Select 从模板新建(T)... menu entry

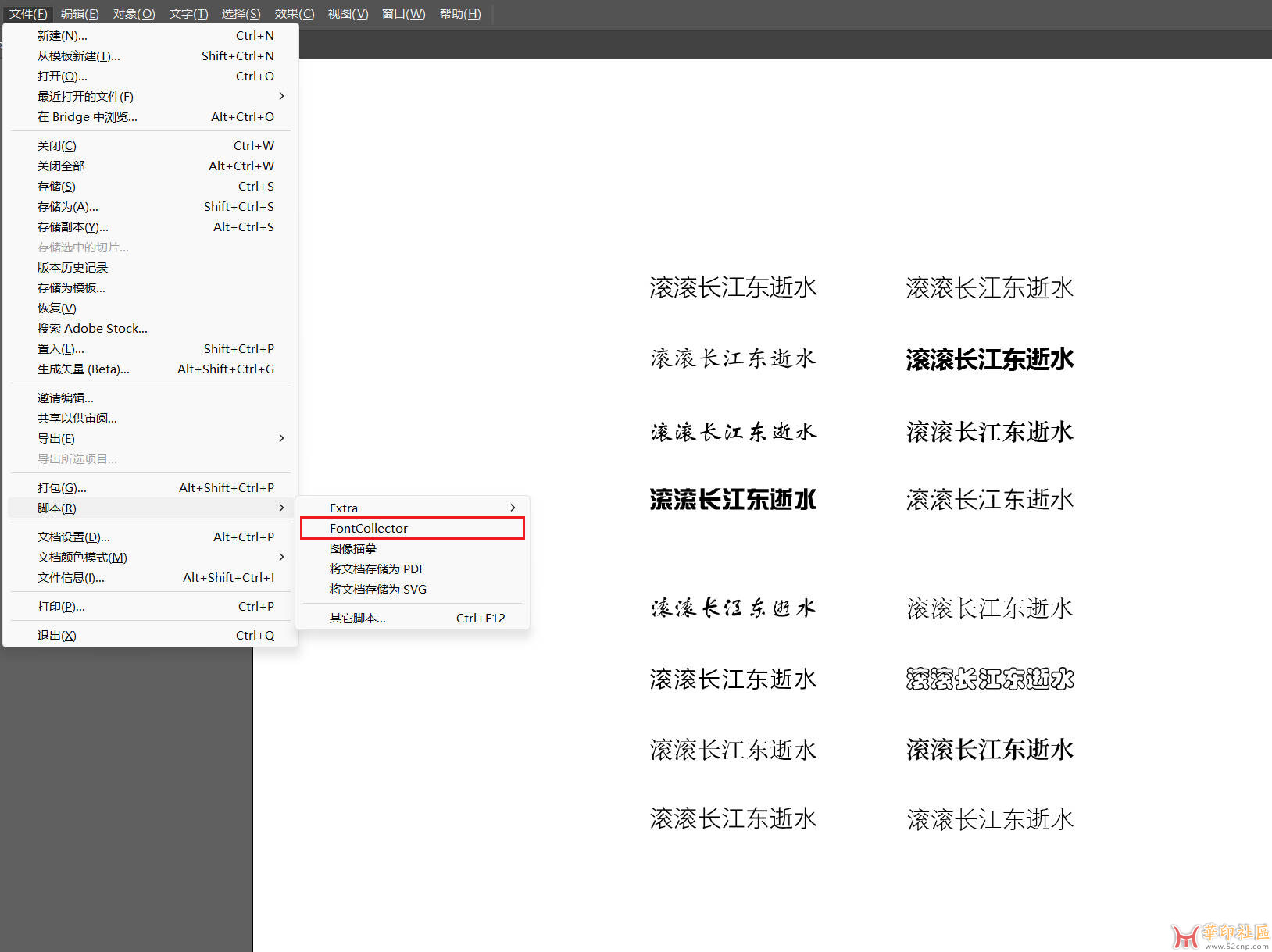pos(151,56)
